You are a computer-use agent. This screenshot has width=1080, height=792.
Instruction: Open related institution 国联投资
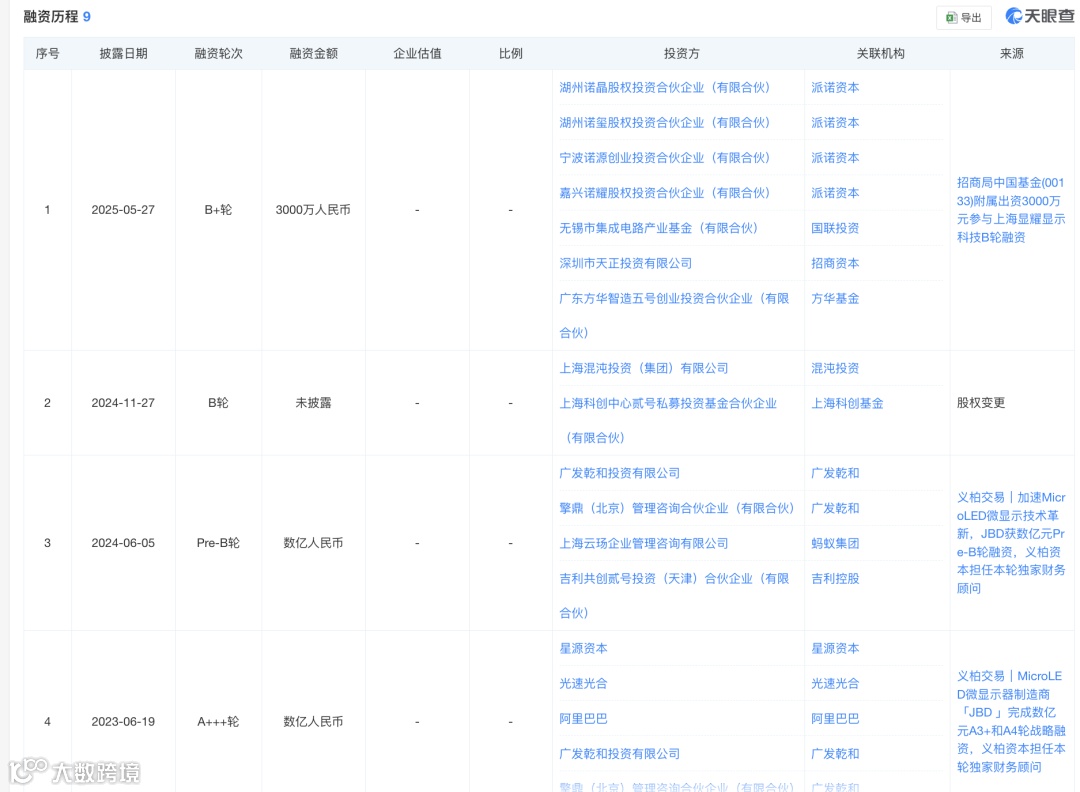click(835, 228)
